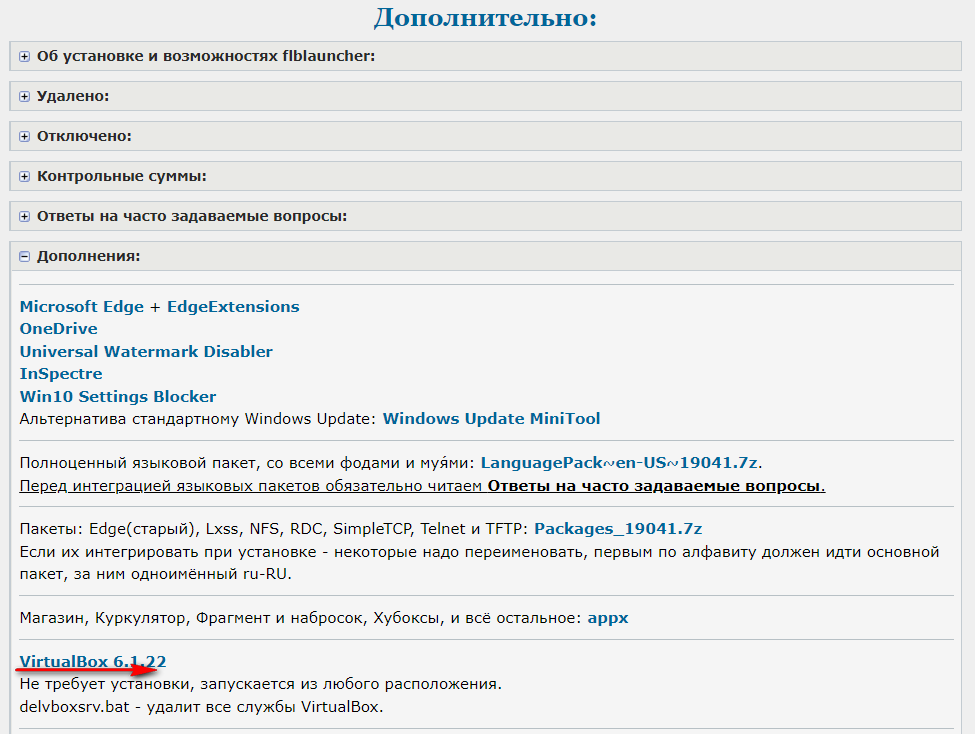This screenshot has height=734, width=975.
Task: Expand the flblauncher installation section plus icon
Action: point(25,57)
